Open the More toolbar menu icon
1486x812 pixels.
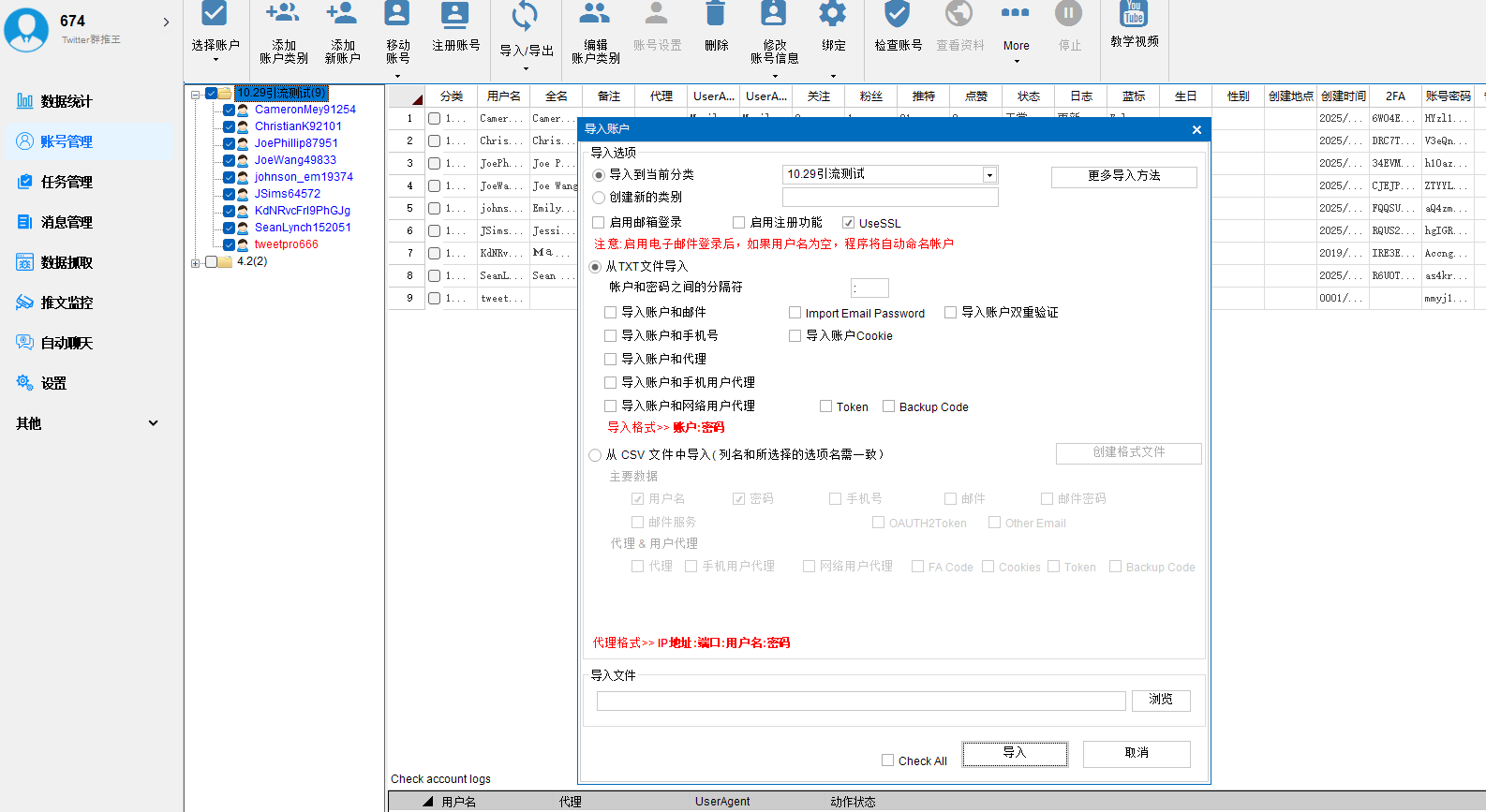point(1016,13)
